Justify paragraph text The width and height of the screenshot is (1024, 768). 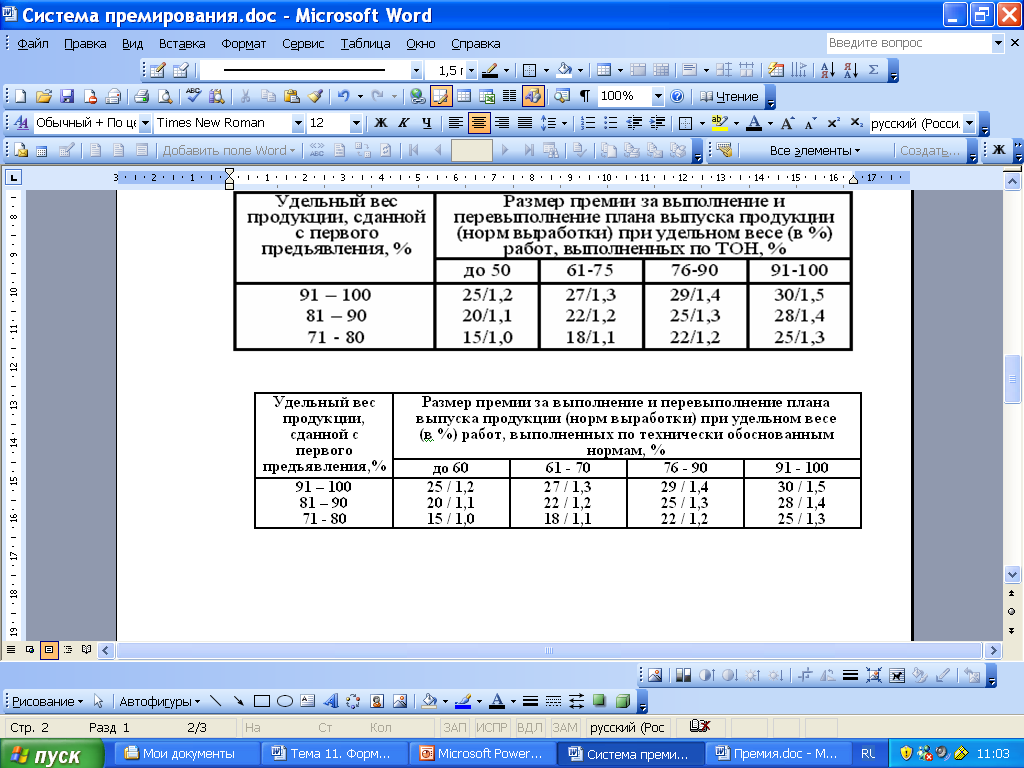524,123
